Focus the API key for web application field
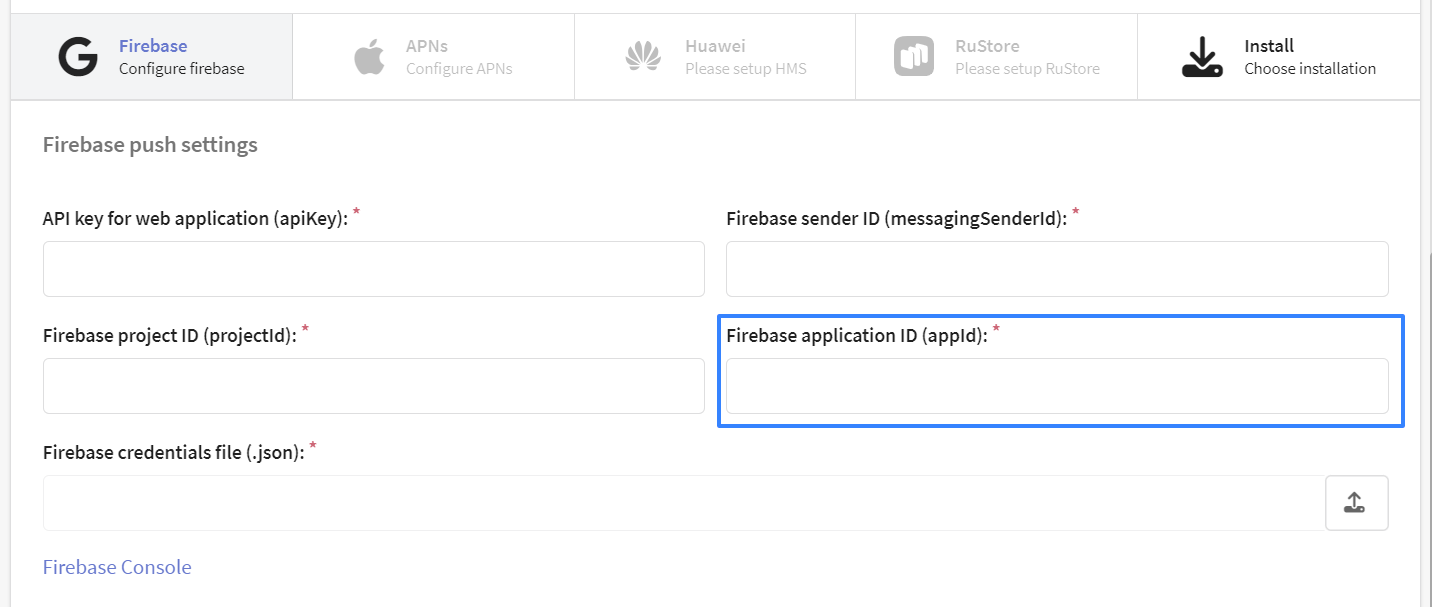The height and width of the screenshot is (607, 1432). [x=374, y=269]
